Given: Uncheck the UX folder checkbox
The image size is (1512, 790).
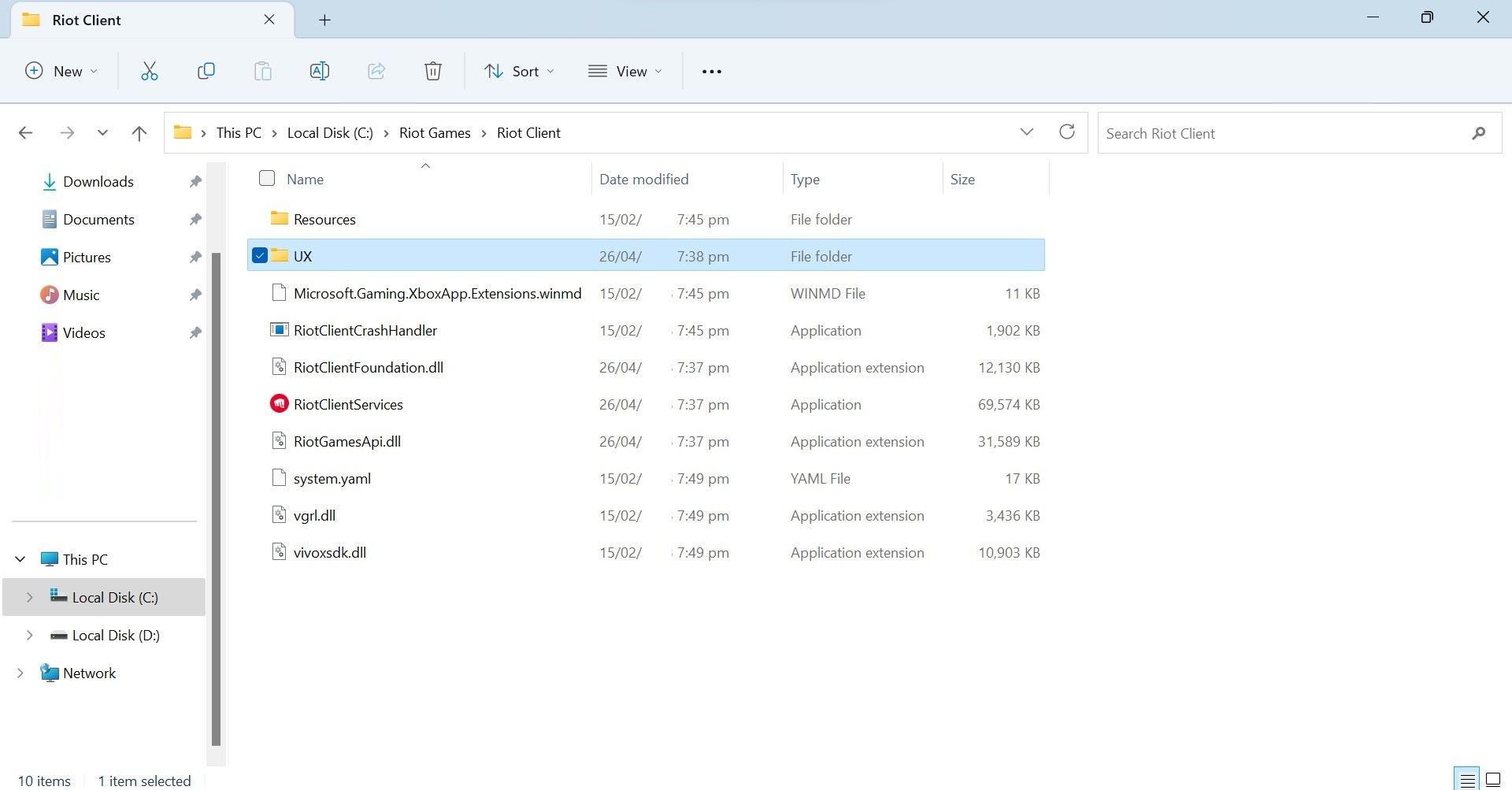Looking at the screenshot, I should point(260,255).
